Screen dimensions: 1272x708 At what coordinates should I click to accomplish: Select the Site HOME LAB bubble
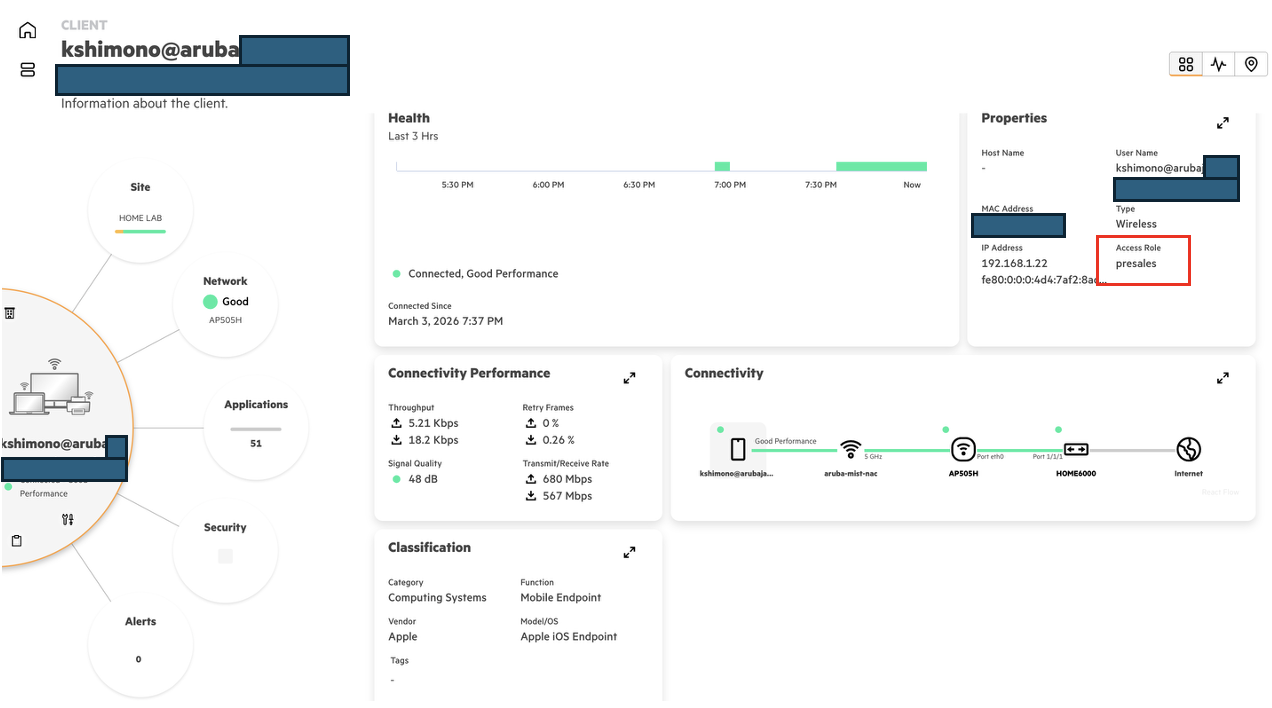point(140,210)
